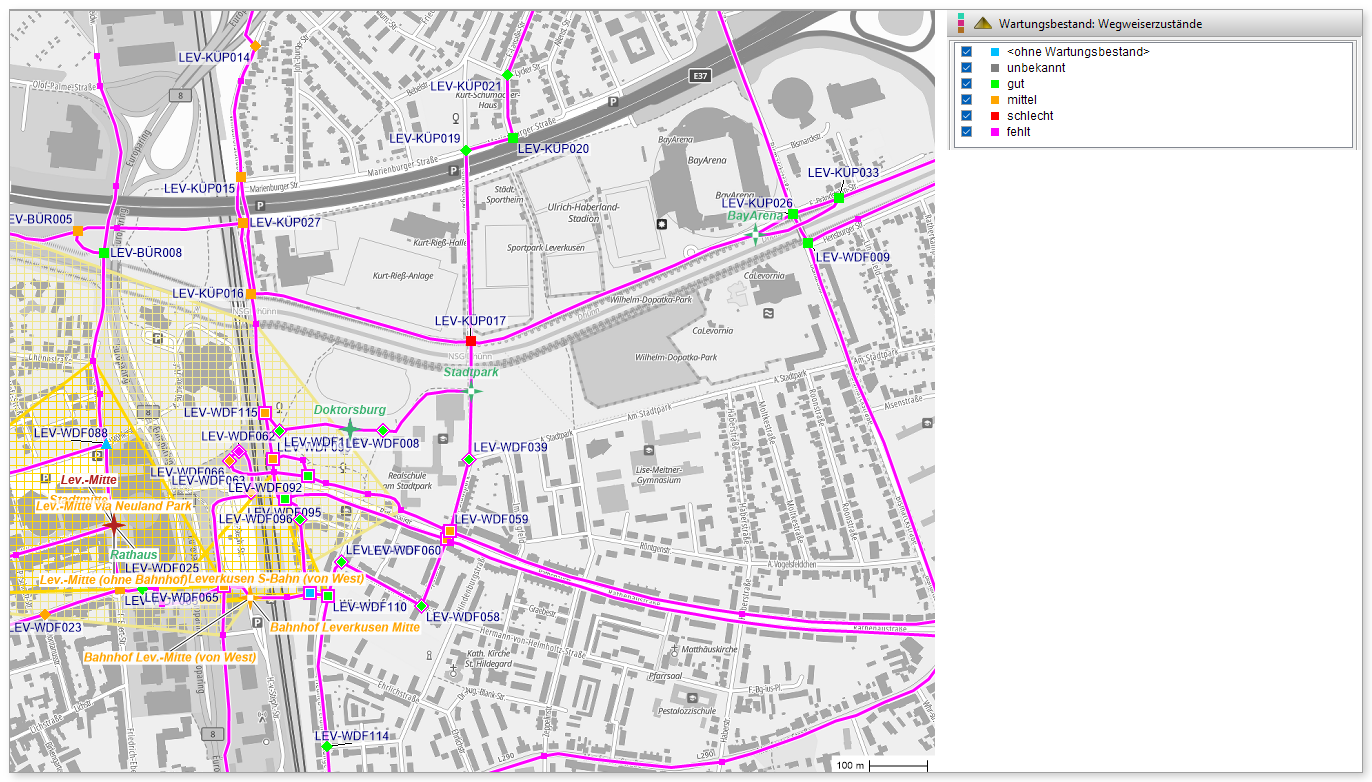Image resolution: width=1372 pixels, height=782 pixels.
Task: Click the red square marker at LEV-KÜP017
Action: pos(471,341)
